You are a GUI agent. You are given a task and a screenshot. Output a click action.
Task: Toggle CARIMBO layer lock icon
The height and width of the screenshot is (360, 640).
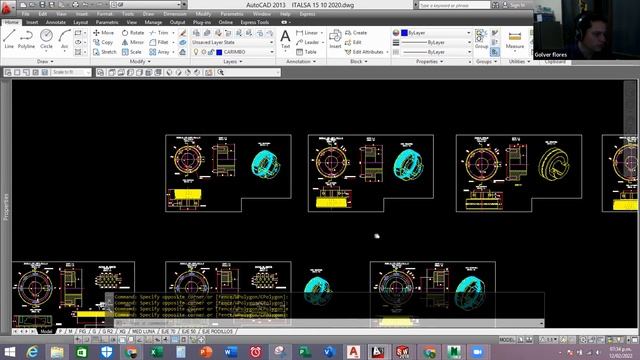(211, 52)
